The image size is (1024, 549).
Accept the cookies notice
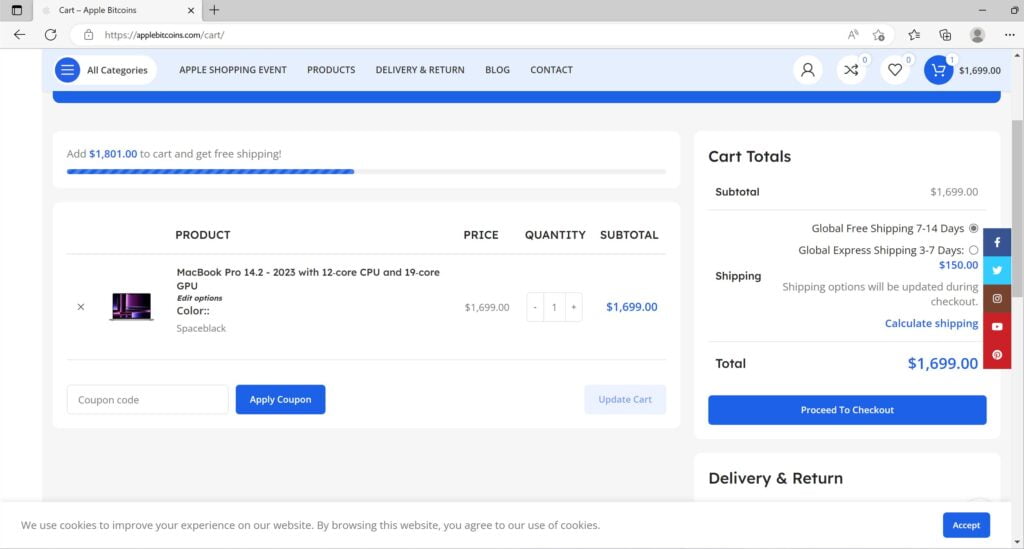tap(966, 525)
